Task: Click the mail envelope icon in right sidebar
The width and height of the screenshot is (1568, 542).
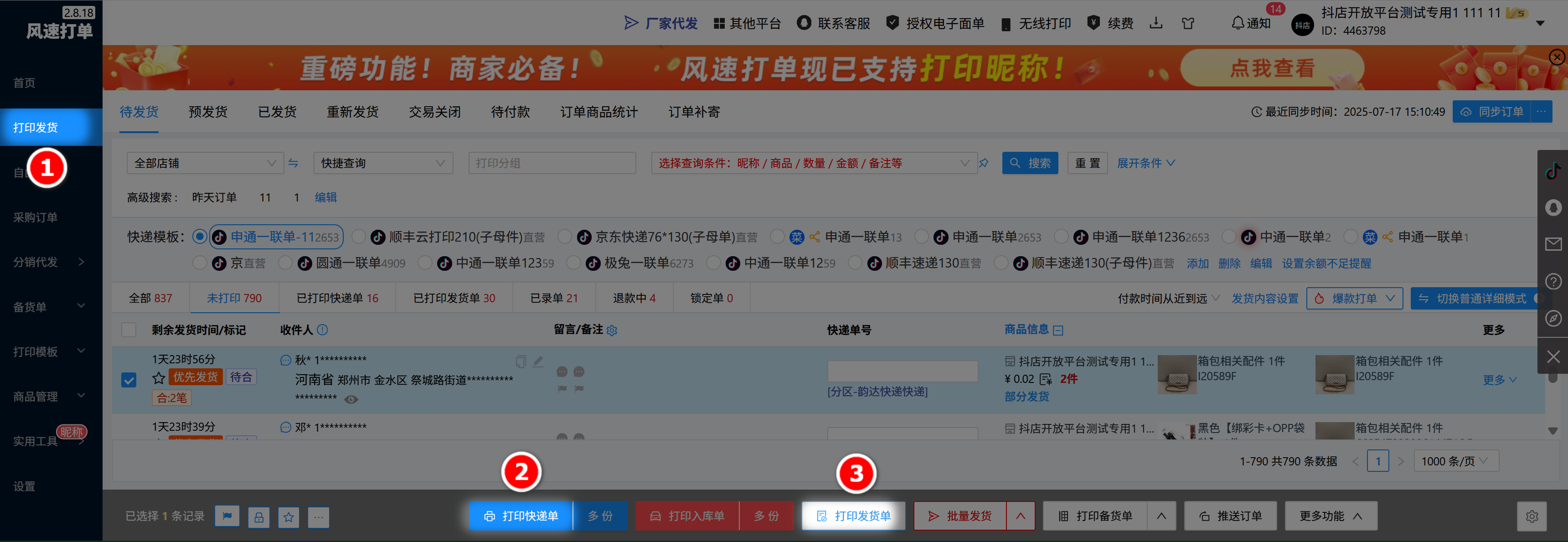Action: click(1553, 244)
